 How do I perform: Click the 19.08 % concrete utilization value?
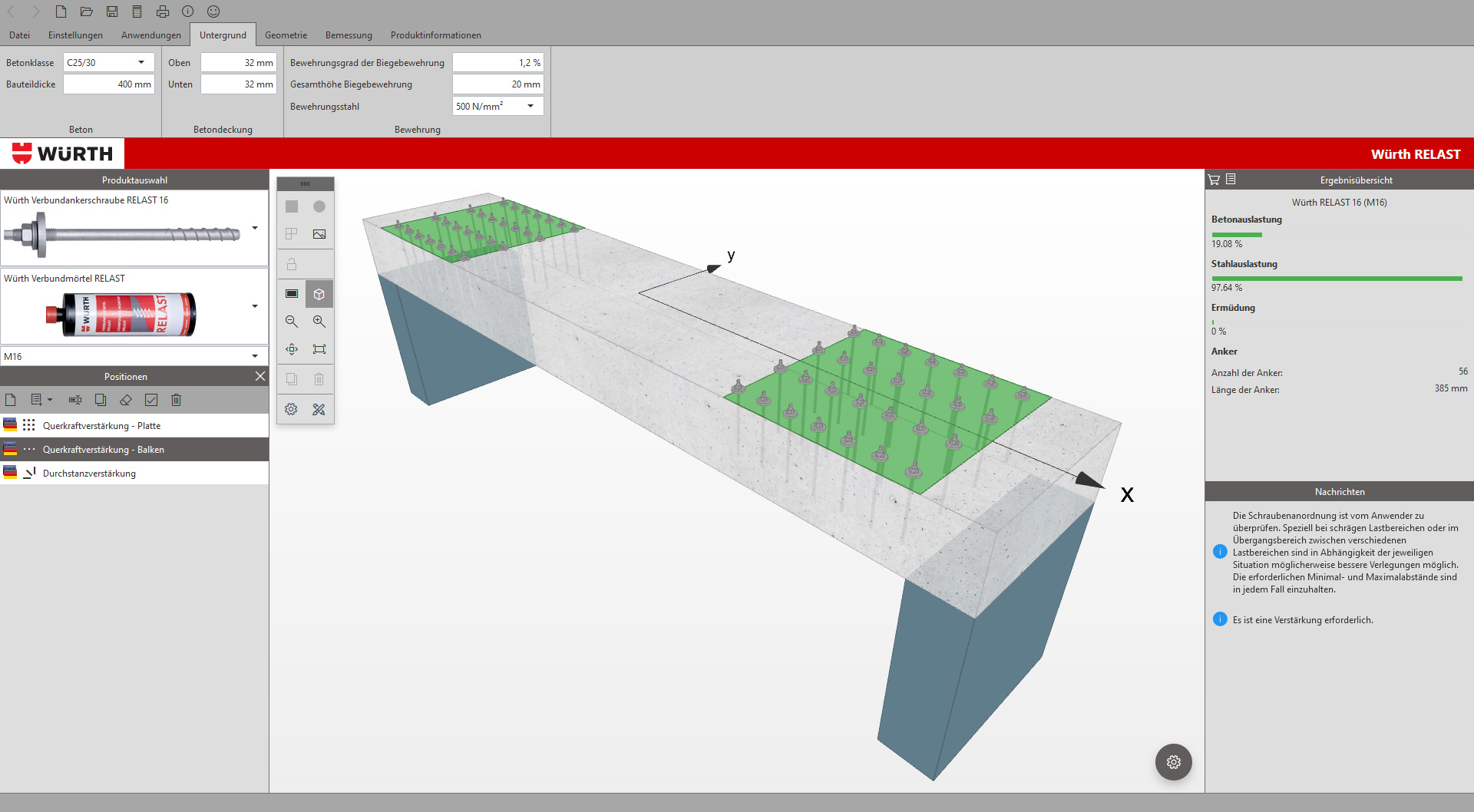point(1227,244)
